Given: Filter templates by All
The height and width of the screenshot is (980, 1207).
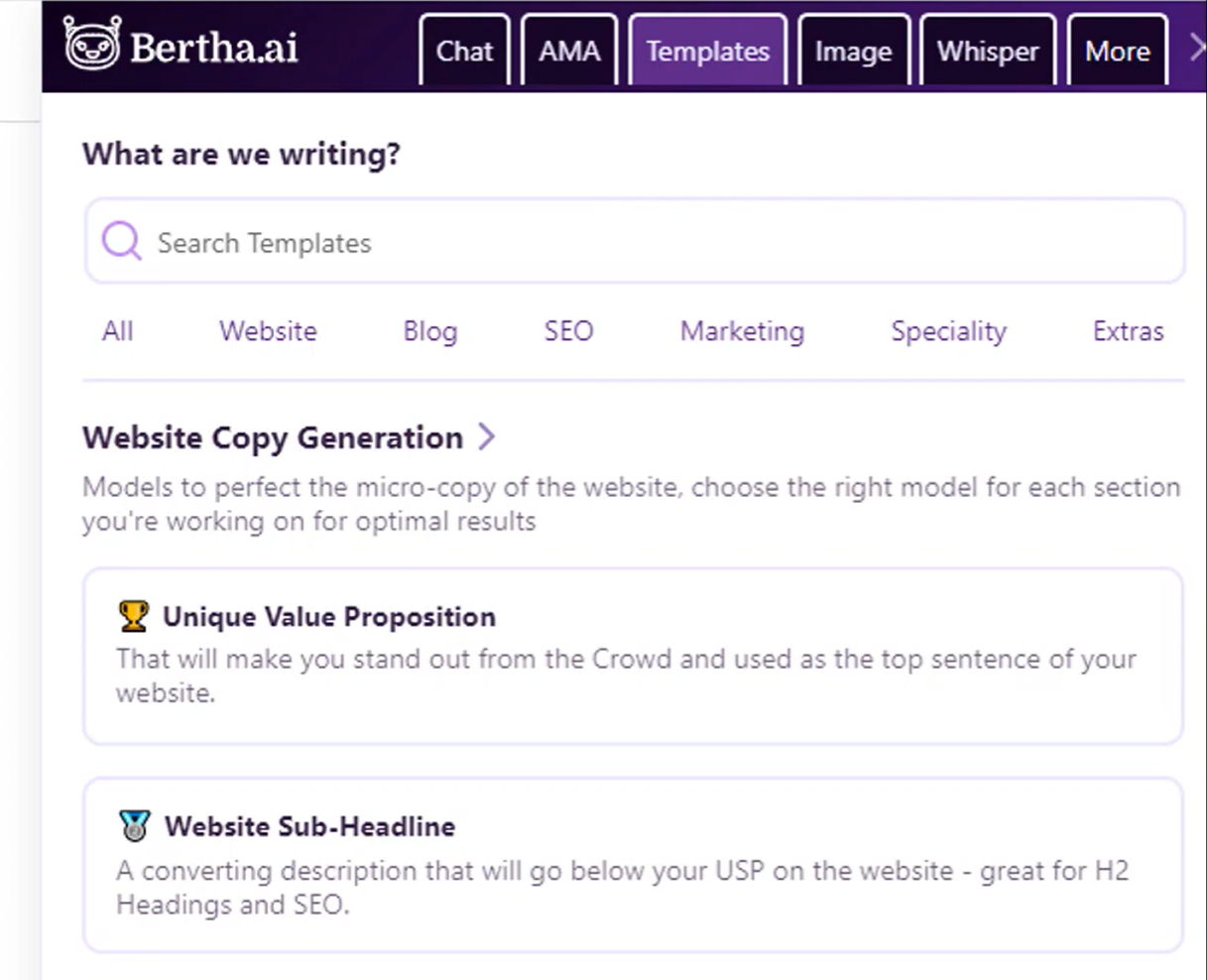Looking at the screenshot, I should 117,331.
